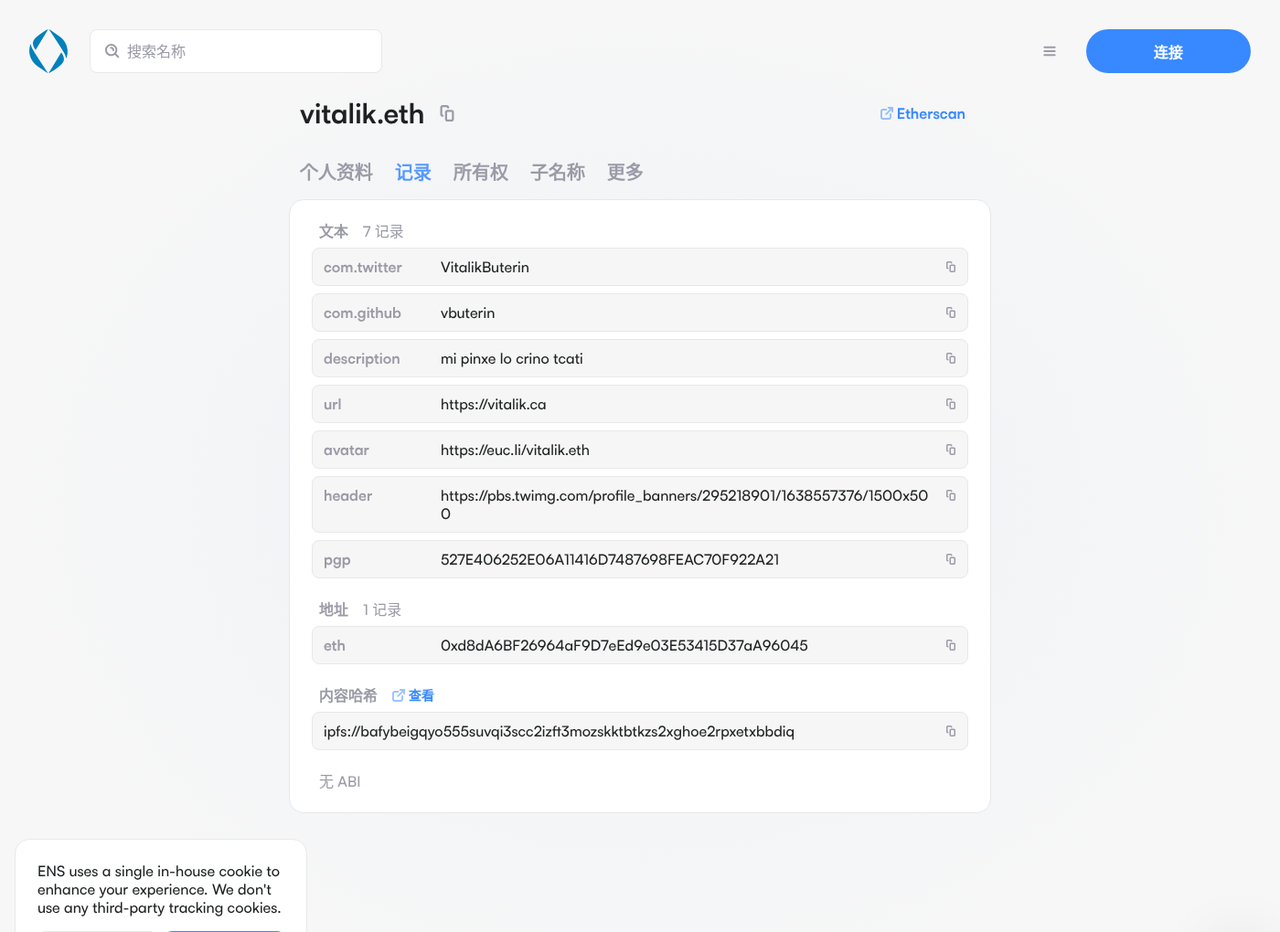Copy the avatar record value
Viewport: 1280px width, 932px height.
[x=951, y=450]
